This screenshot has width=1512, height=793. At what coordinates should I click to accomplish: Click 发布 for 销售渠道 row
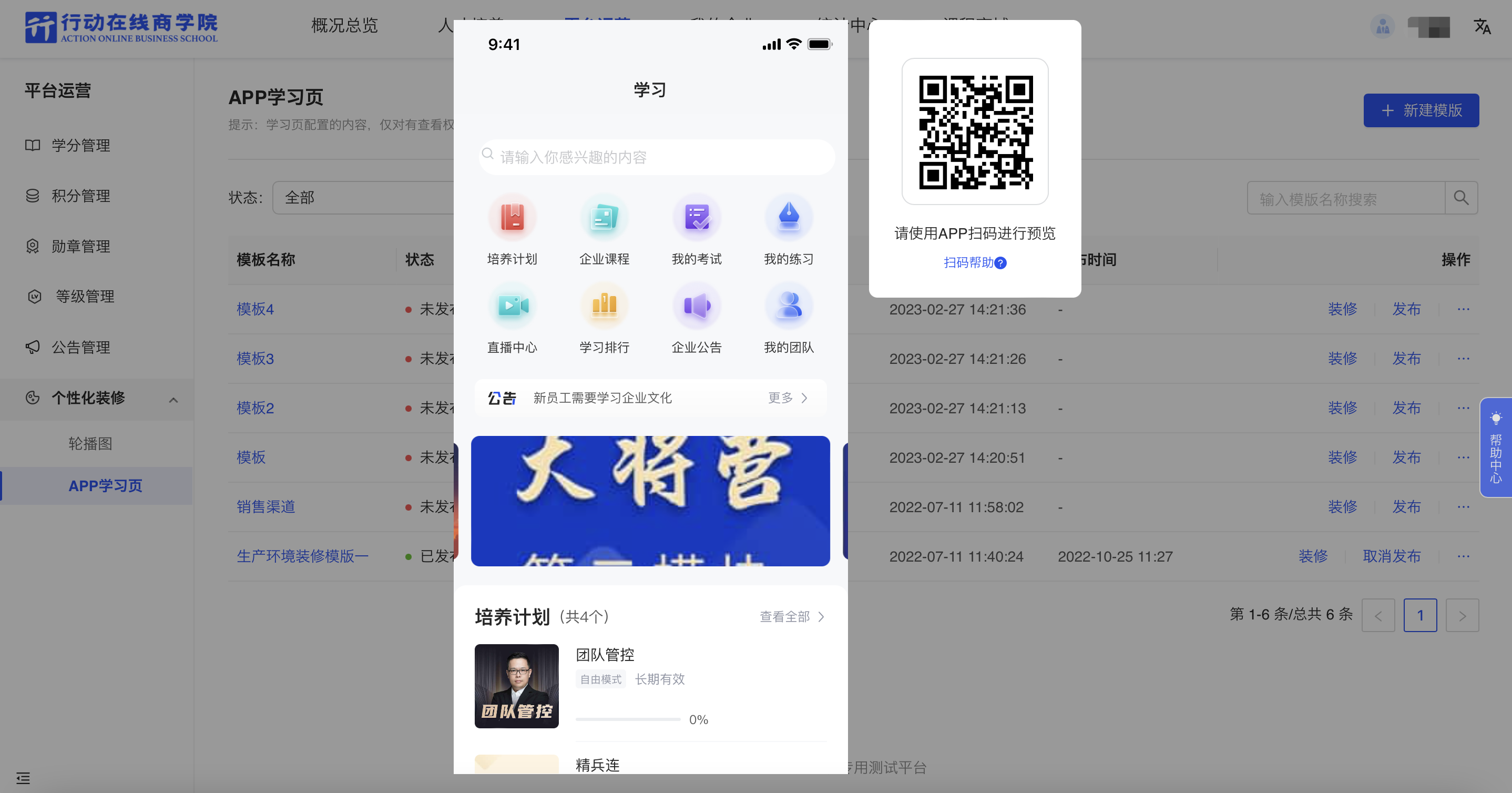tap(1407, 506)
